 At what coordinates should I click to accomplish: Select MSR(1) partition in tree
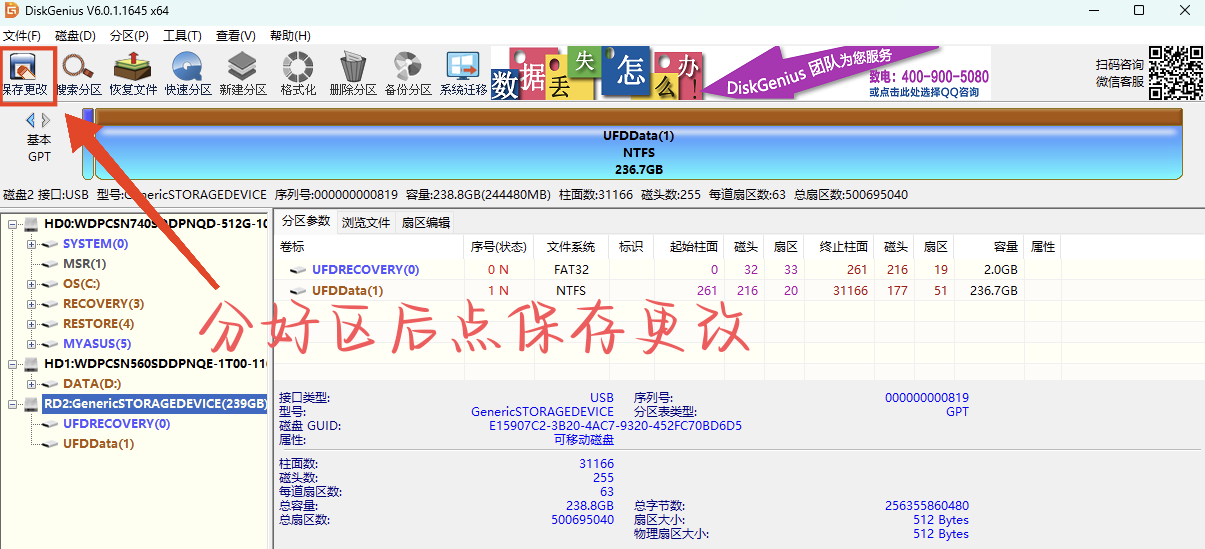[84, 264]
